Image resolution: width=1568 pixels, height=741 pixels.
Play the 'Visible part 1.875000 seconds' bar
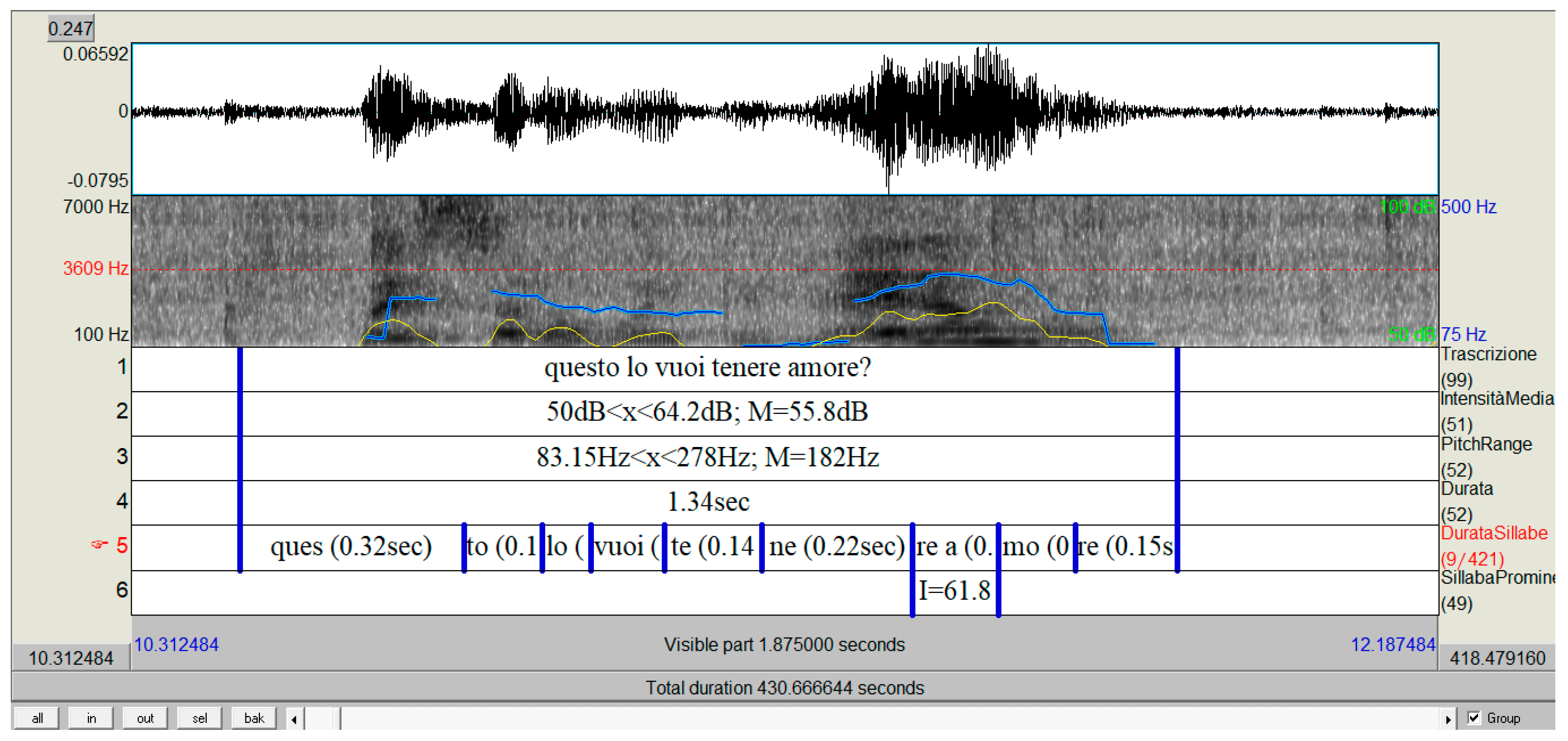click(784, 644)
